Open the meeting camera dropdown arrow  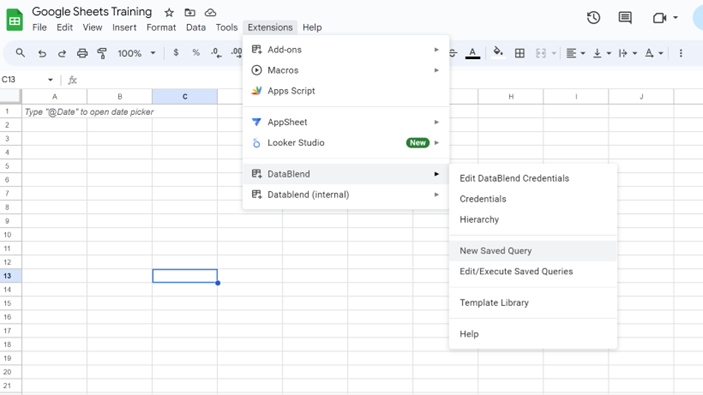tap(675, 18)
